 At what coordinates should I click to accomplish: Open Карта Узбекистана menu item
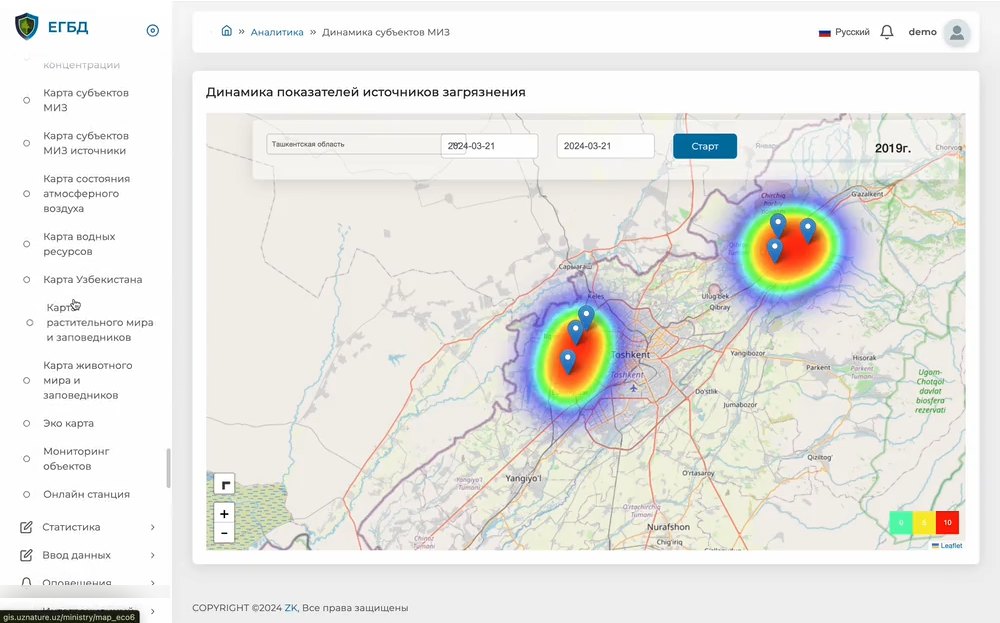(92, 279)
